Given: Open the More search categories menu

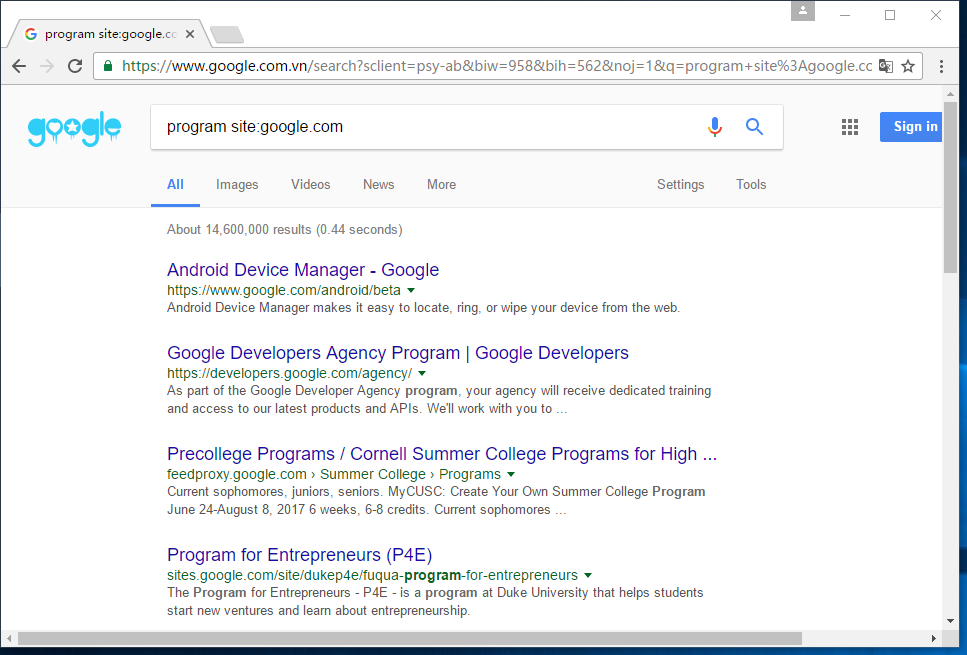Looking at the screenshot, I should [x=442, y=184].
